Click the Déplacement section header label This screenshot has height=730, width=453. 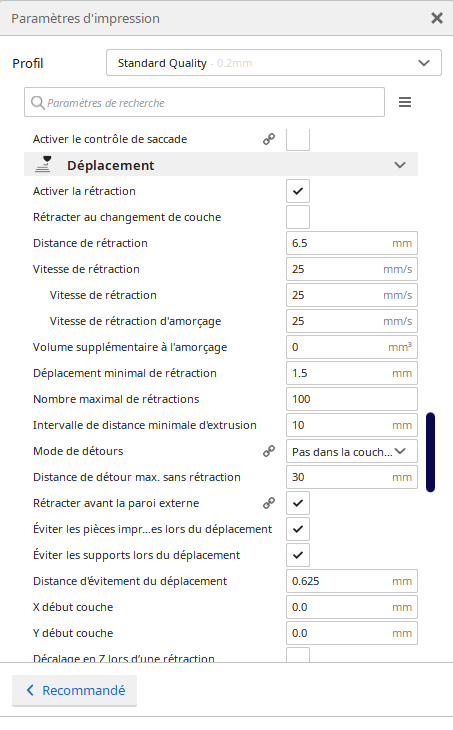(x=110, y=165)
